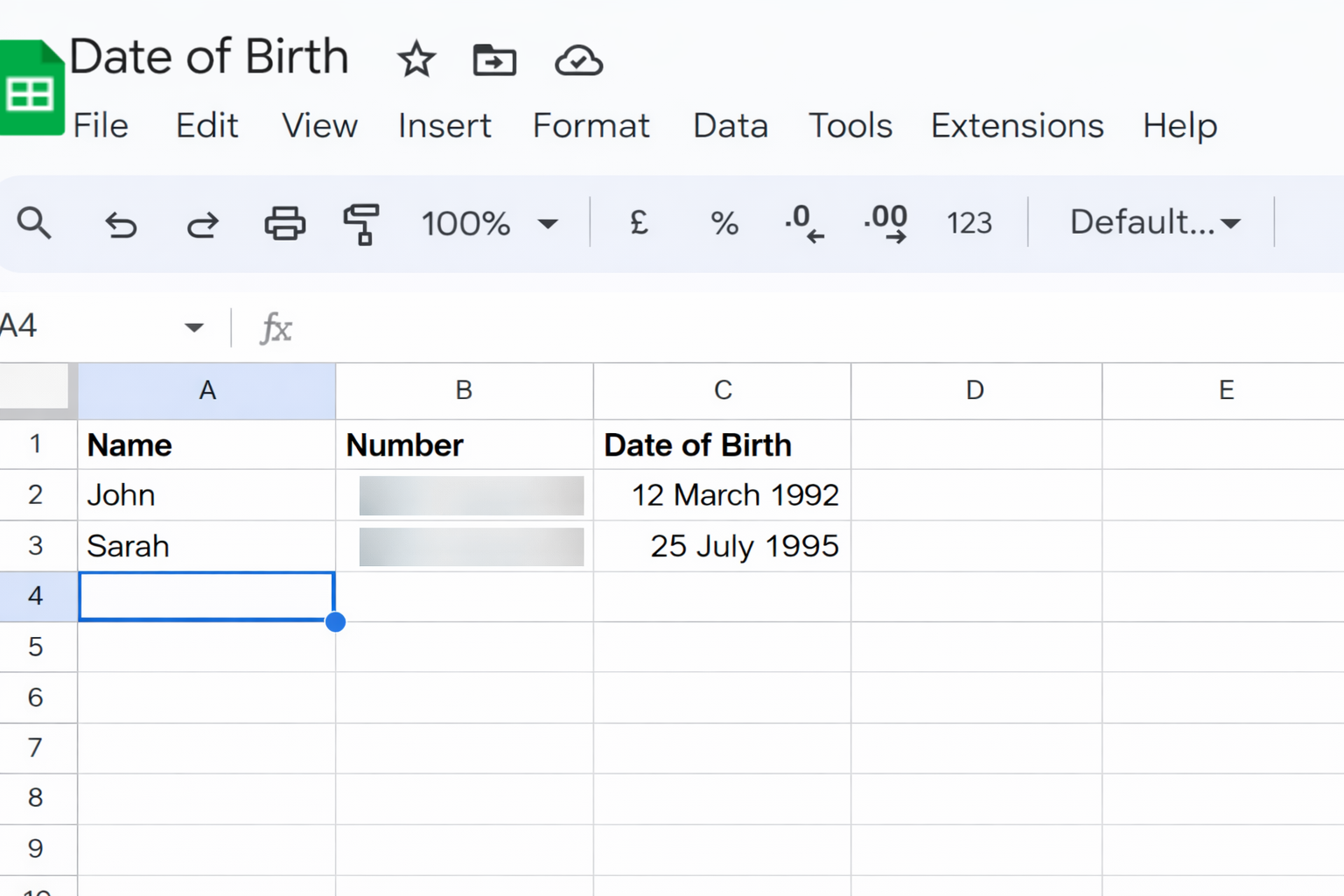This screenshot has height=896, width=1344.
Task: Expand the Default font dropdown
Action: click(x=1155, y=223)
